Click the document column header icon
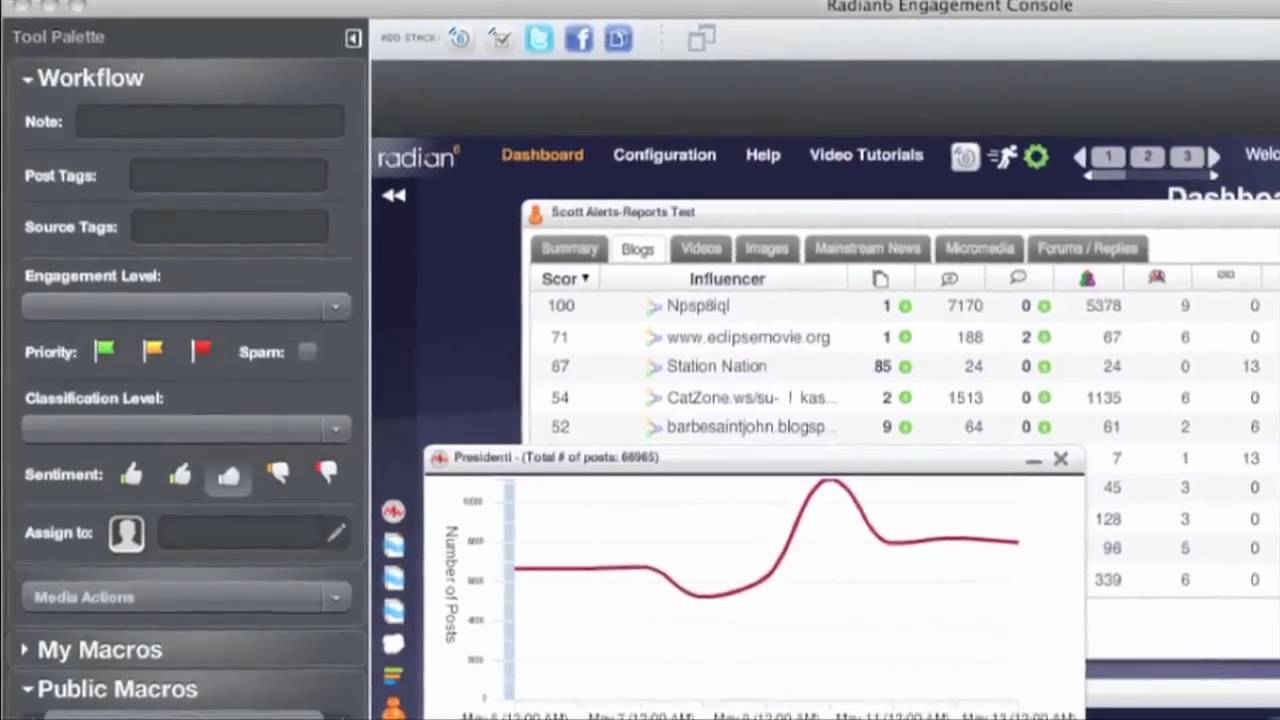This screenshot has width=1280, height=720. (880, 279)
